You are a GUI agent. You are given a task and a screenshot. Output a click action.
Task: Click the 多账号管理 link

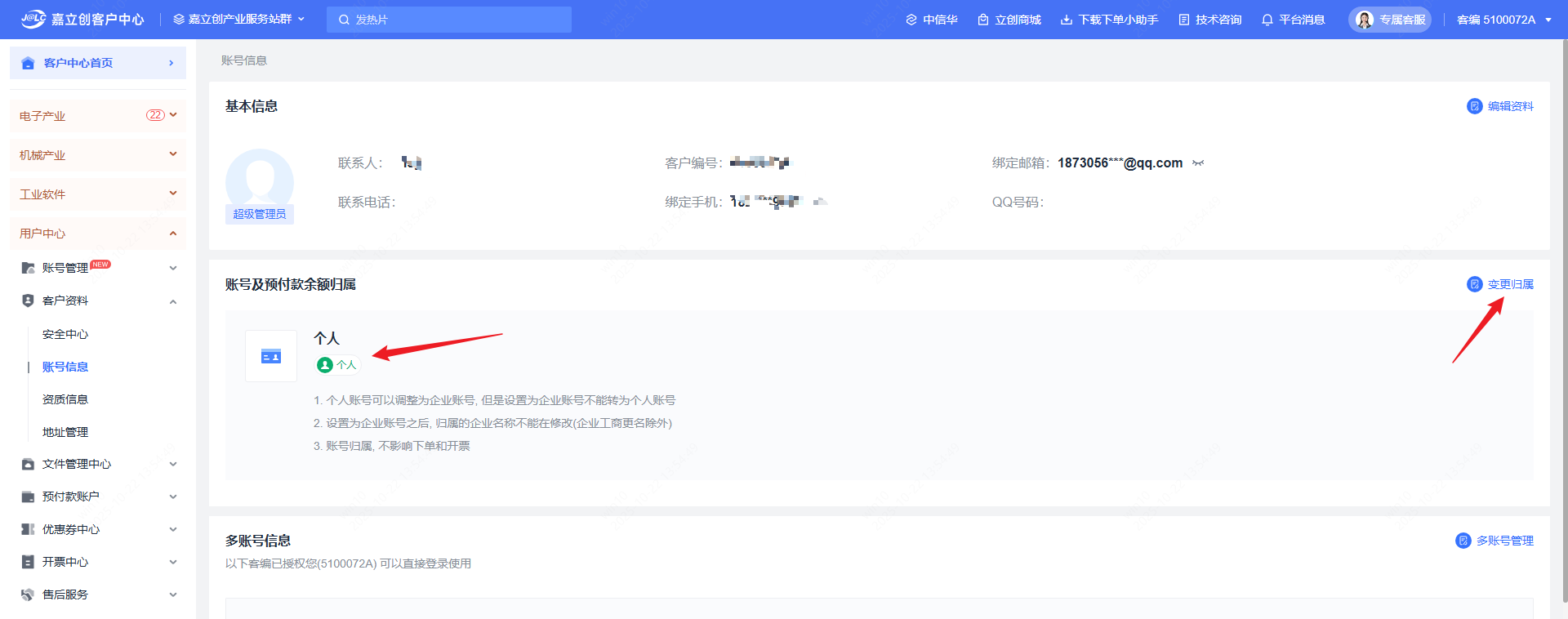pyautogui.click(x=1504, y=541)
